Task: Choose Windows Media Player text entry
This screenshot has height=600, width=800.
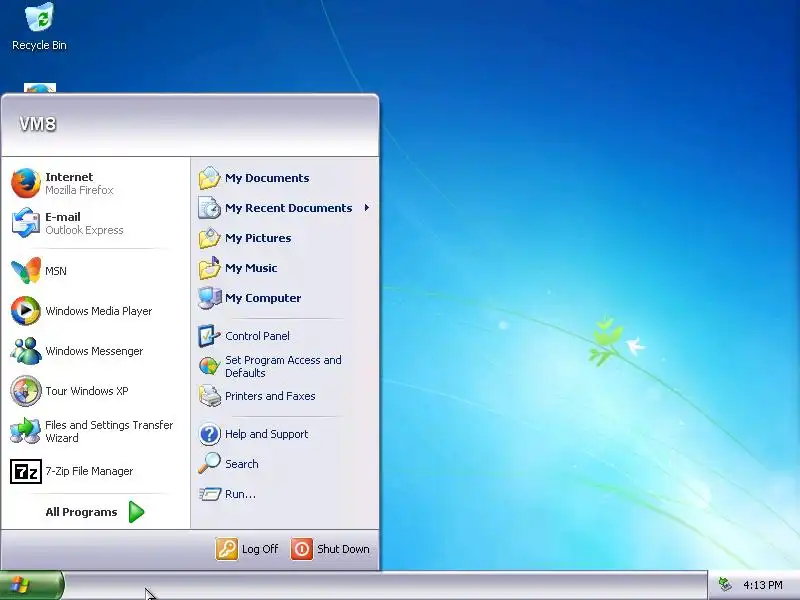Action: (98, 311)
